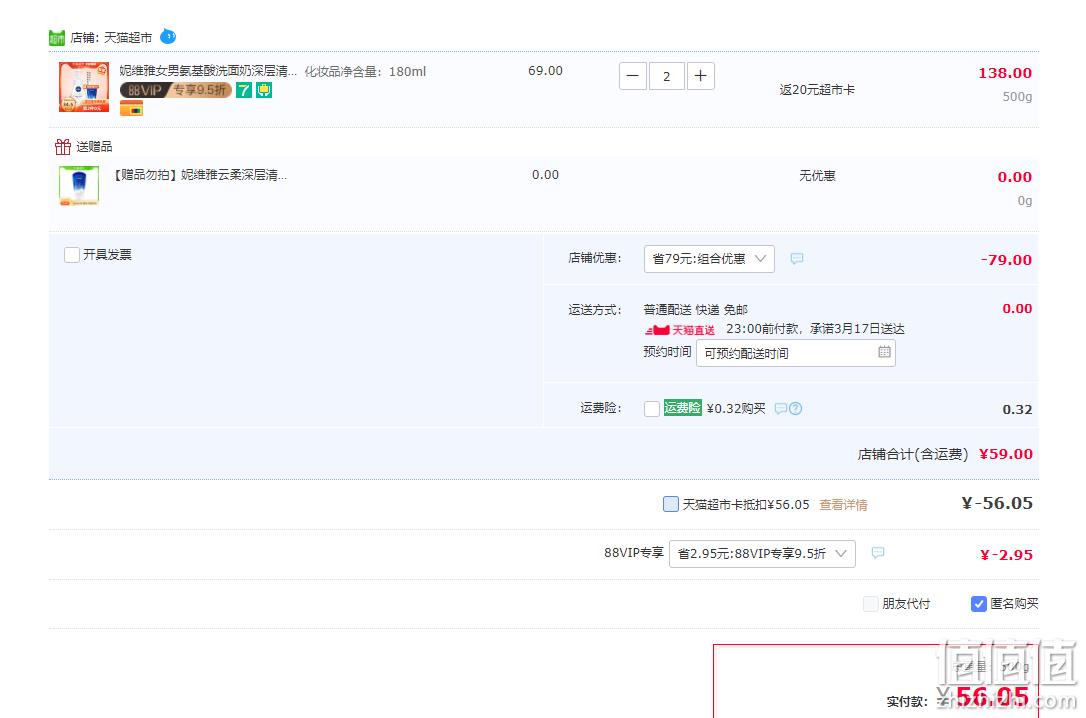Click the Tmall Supermarket store logo icon

(x=57, y=37)
